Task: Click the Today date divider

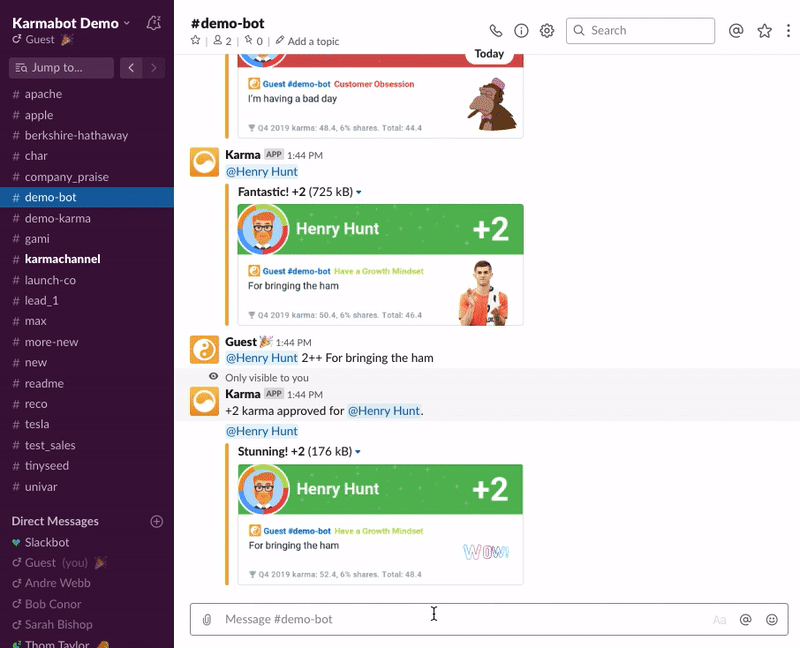Action: 489,54
